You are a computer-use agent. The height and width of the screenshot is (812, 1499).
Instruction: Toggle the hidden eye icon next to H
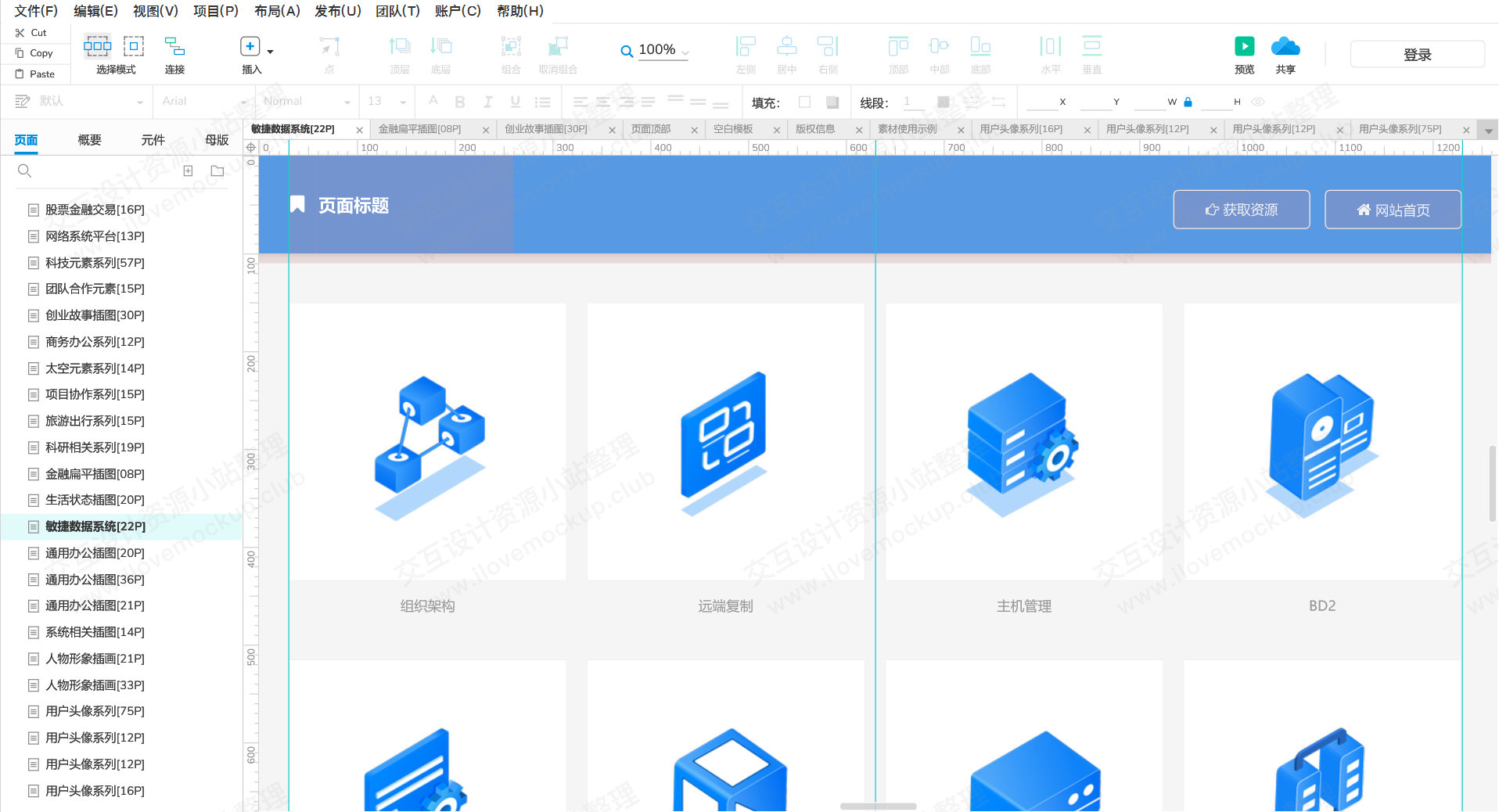[x=1258, y=102]
